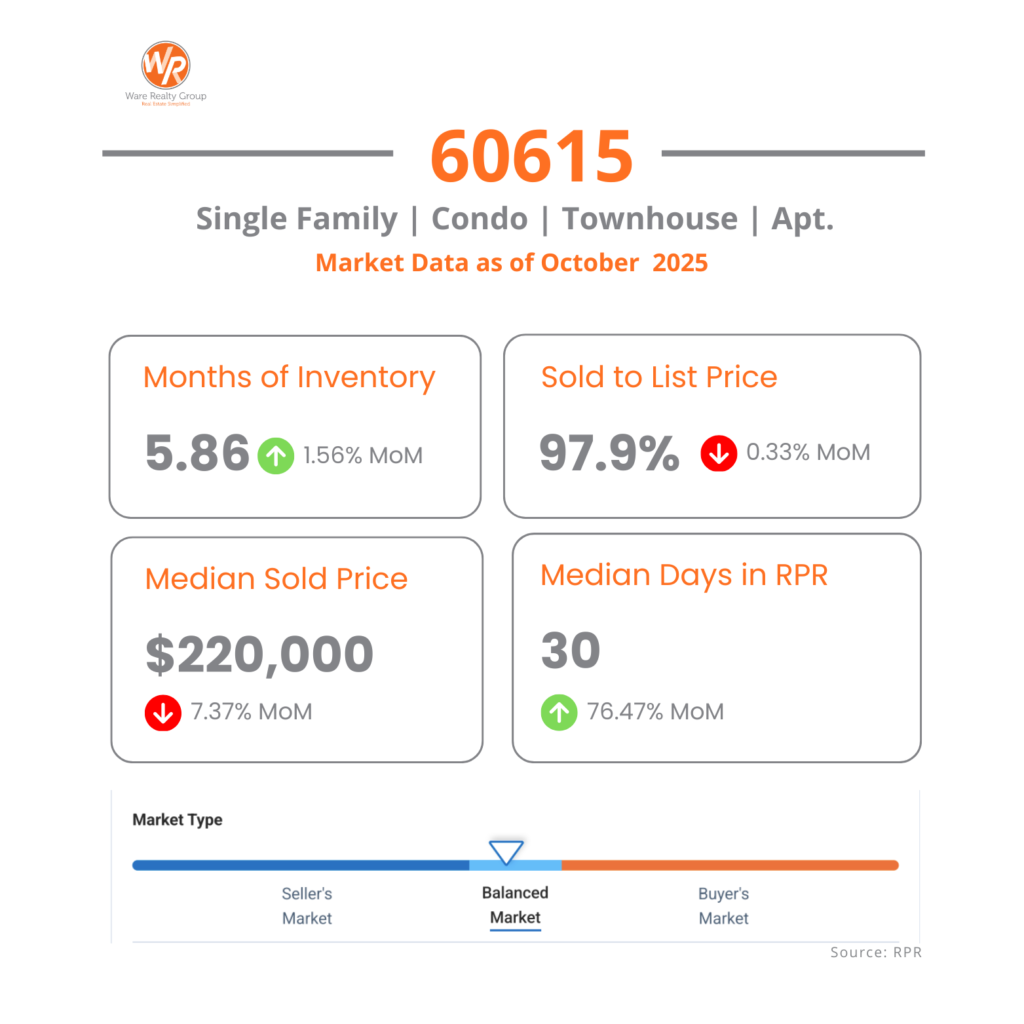Viewport: 1024px width, 1024px height.
Task: Click the 97.9% value
Action: [x=609, y=453]
